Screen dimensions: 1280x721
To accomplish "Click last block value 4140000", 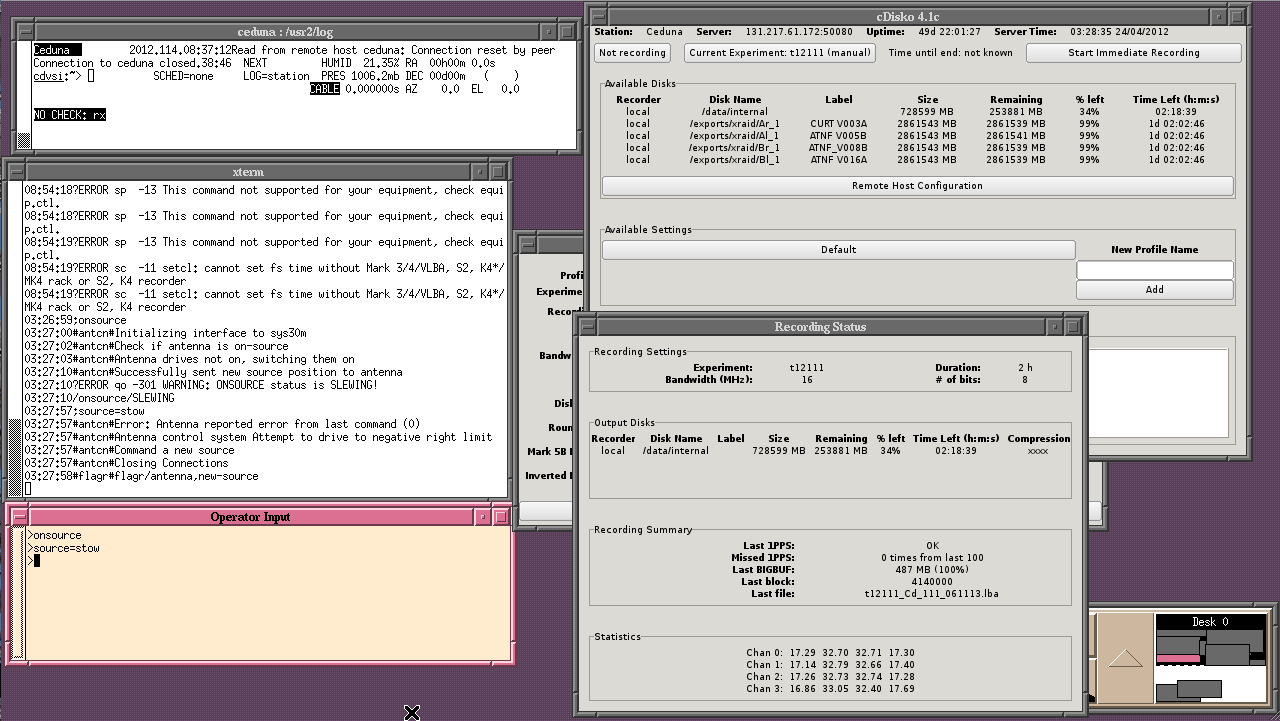I will pyautogui.click(x=931, y=582).
